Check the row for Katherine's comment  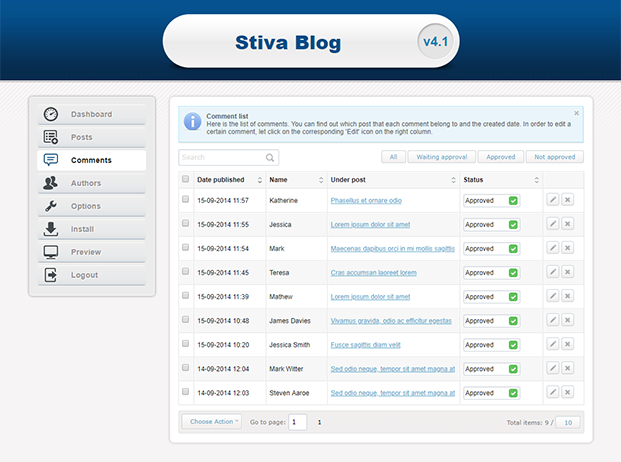(x=185, y=199)
